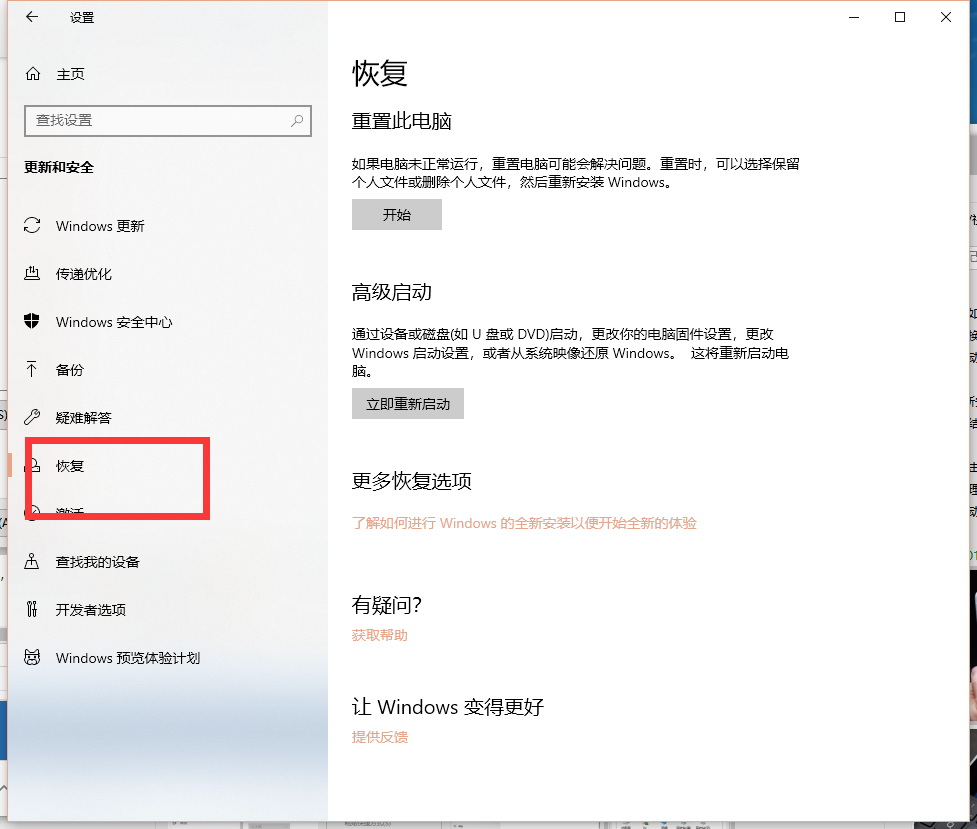Open the 疑难解答 page
The image size is (977, 829).
tap(84, 418)
